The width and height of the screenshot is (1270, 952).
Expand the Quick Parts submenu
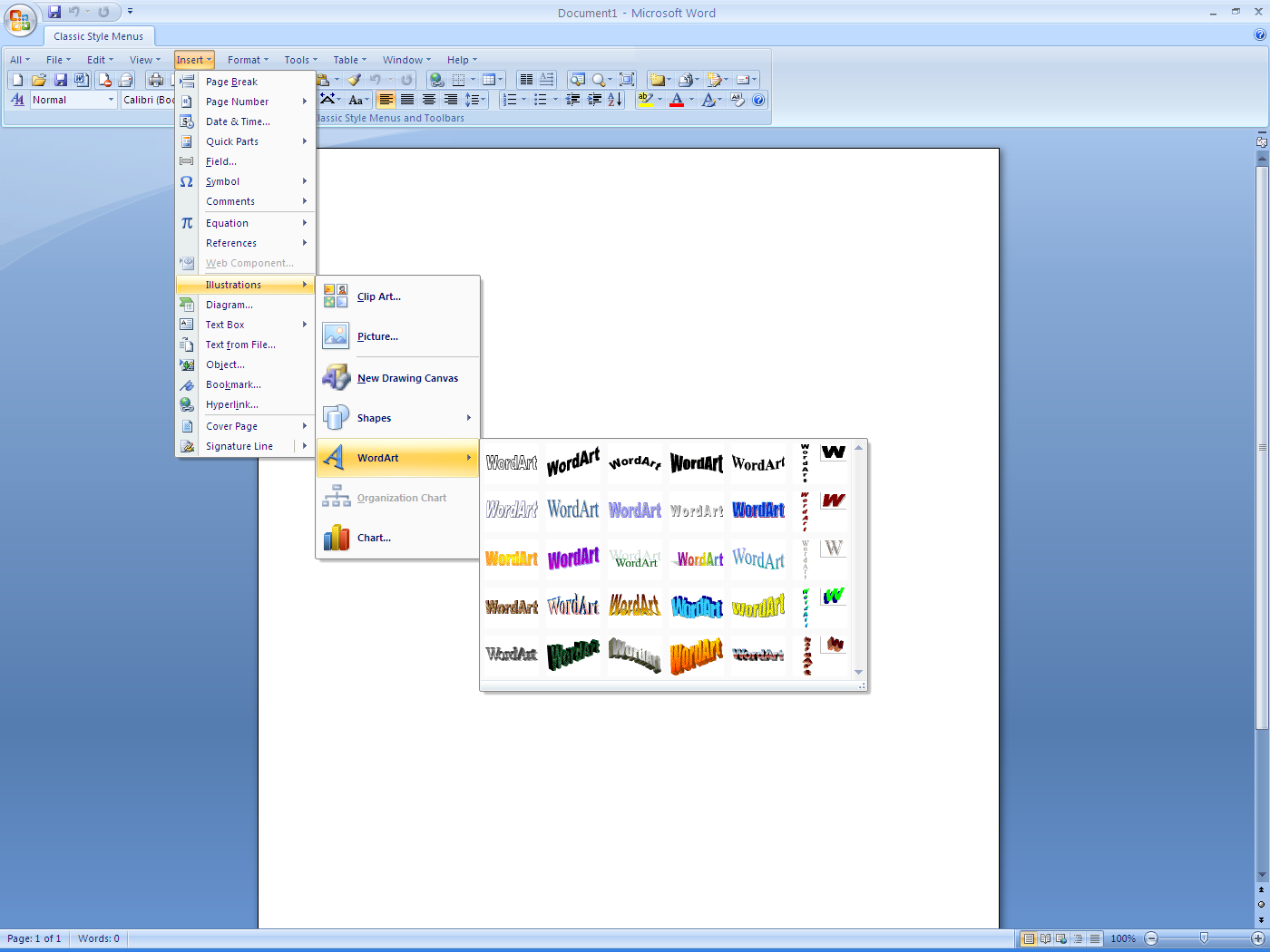(245, 141)
